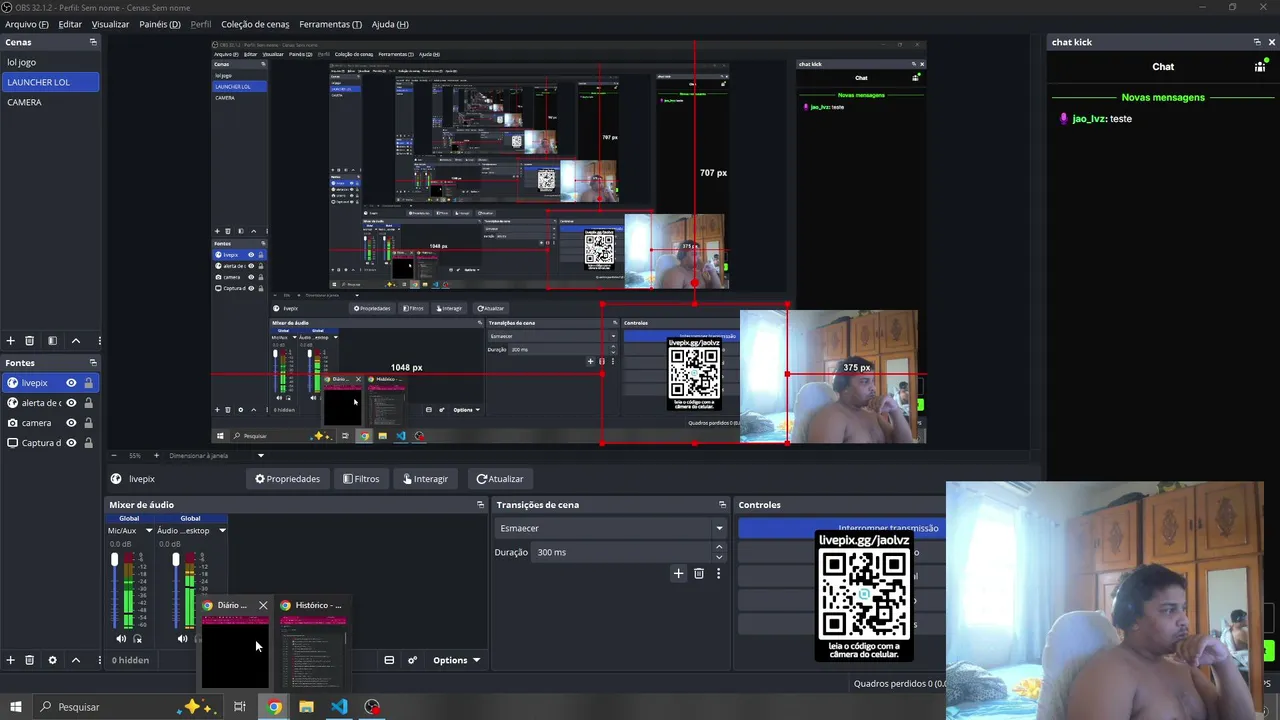Remove the scene transition with trash
Image resolution: width=1280 pixels, height=720 pixels.
click(x=699, y=573)
